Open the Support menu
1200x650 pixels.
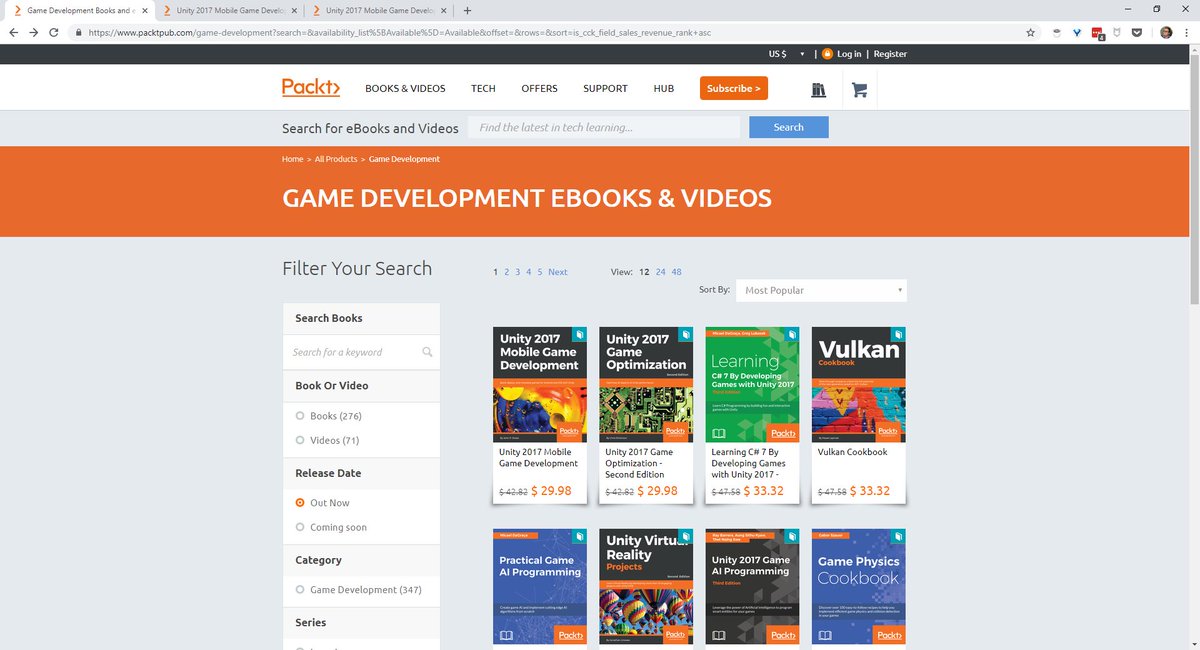click(605, 88)
